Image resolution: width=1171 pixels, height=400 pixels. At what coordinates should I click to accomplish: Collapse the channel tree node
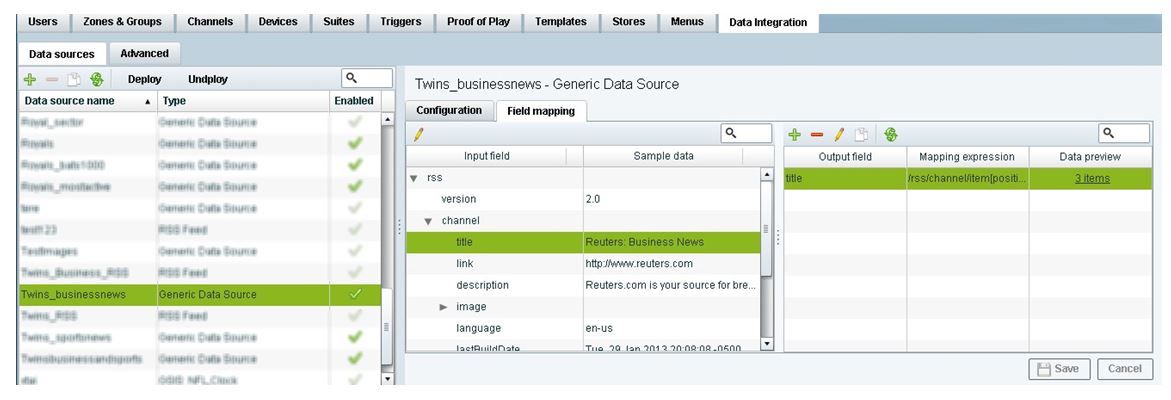point(429,221)
